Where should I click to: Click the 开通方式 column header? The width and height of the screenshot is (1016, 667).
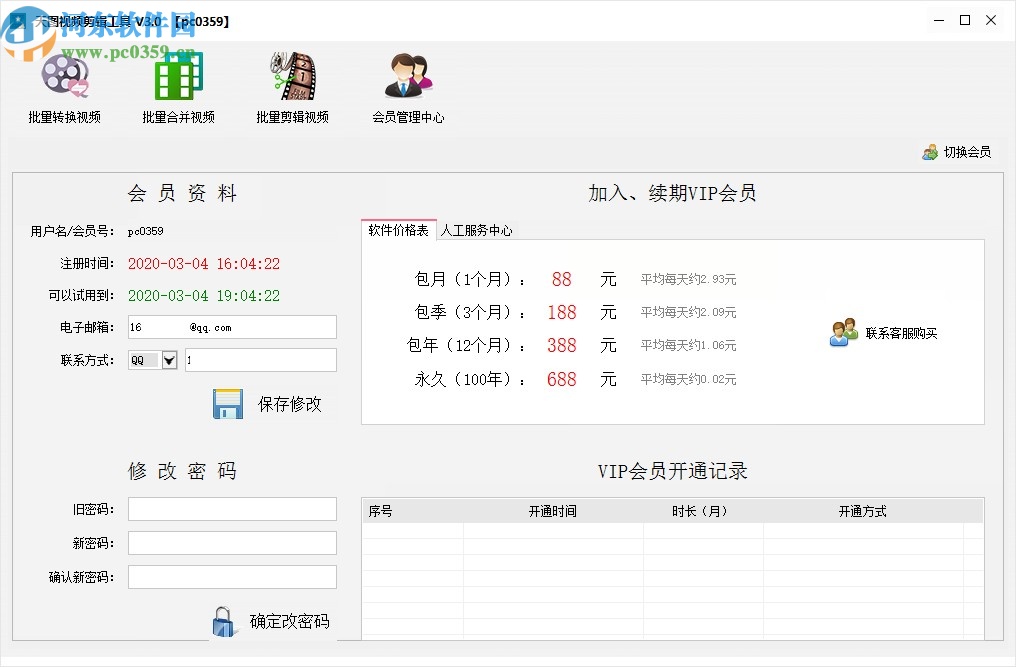coord(862,511)
